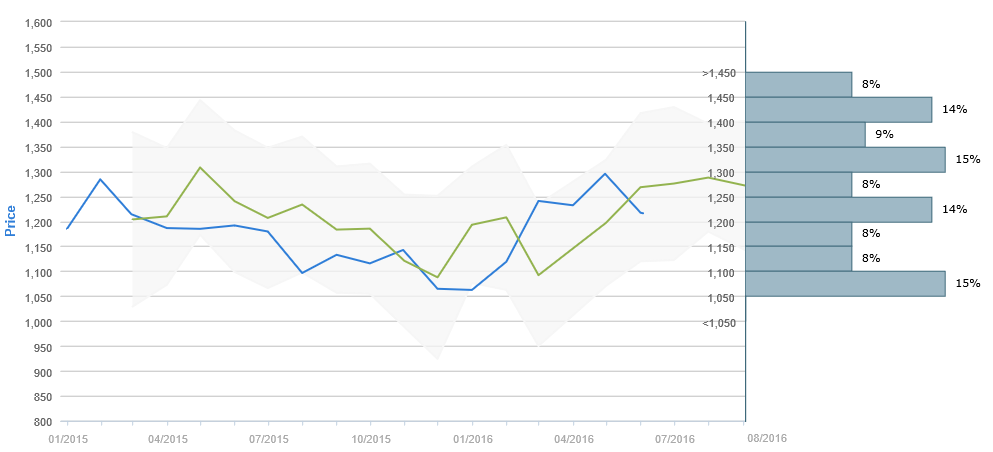Select the 01/2016 date label
This screenshot has height=452, width=993.
(x=472, y=439)
